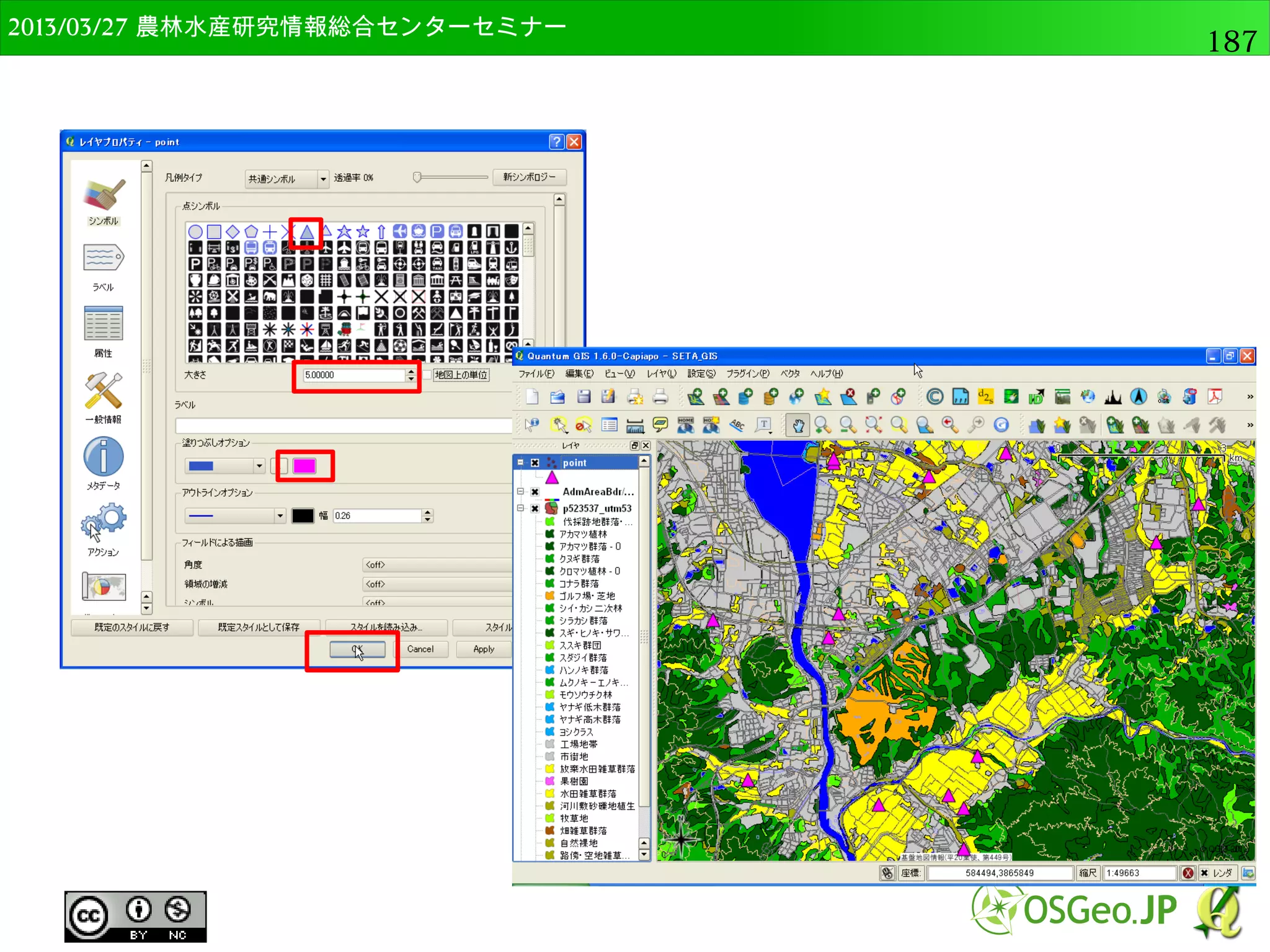Select the airplane point symbol on blue background
Screen dimensions: 1270x952
click(400, 232)
